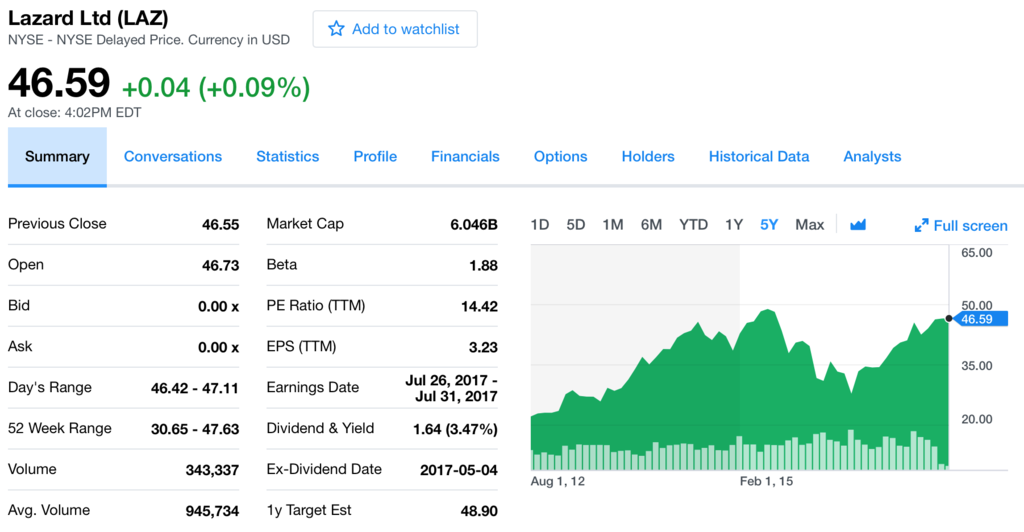This screenshot has height=532, width=1024.
Task: Open the Financials tab
Action: click(465, 157)
